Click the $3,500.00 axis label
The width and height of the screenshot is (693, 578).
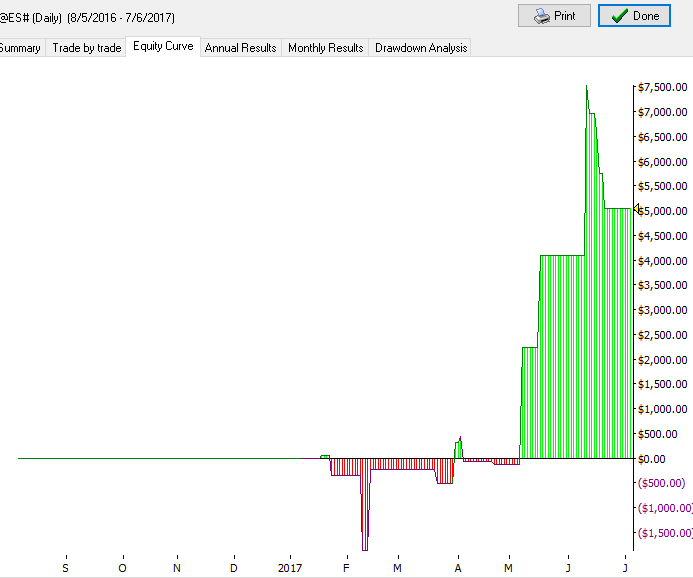pyautogui.click(x=663, y=285)
